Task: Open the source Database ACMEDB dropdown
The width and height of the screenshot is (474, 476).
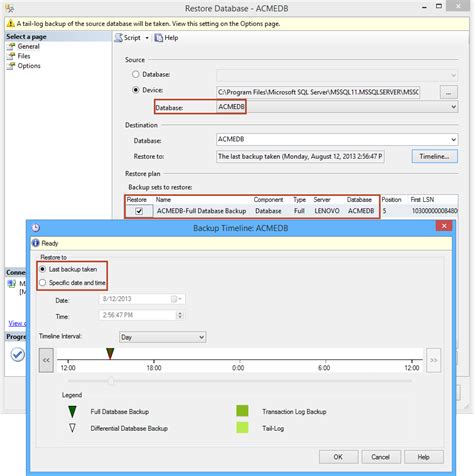Action: click(337, 107)
